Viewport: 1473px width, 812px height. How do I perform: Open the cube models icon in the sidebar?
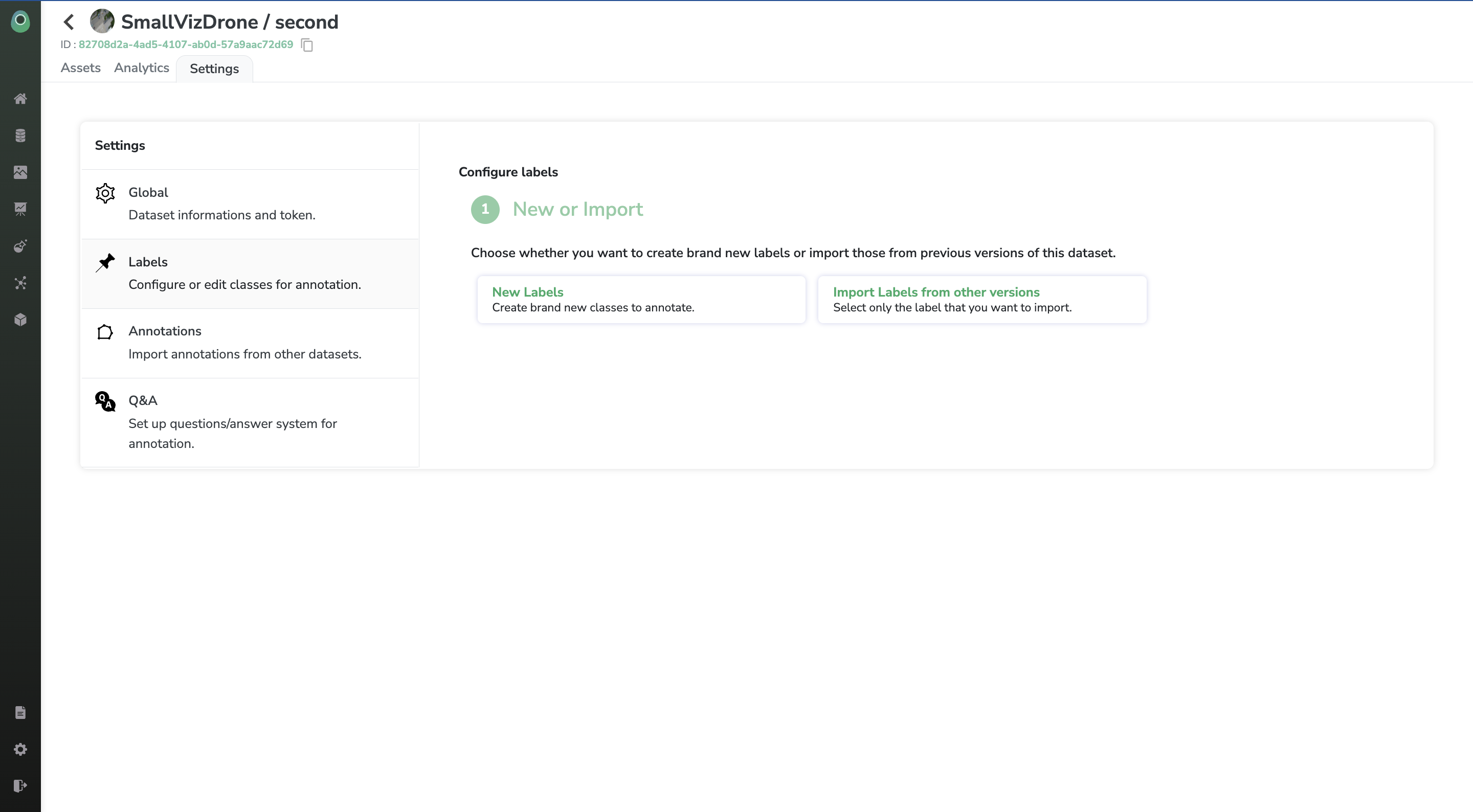(x=20, y=320)
